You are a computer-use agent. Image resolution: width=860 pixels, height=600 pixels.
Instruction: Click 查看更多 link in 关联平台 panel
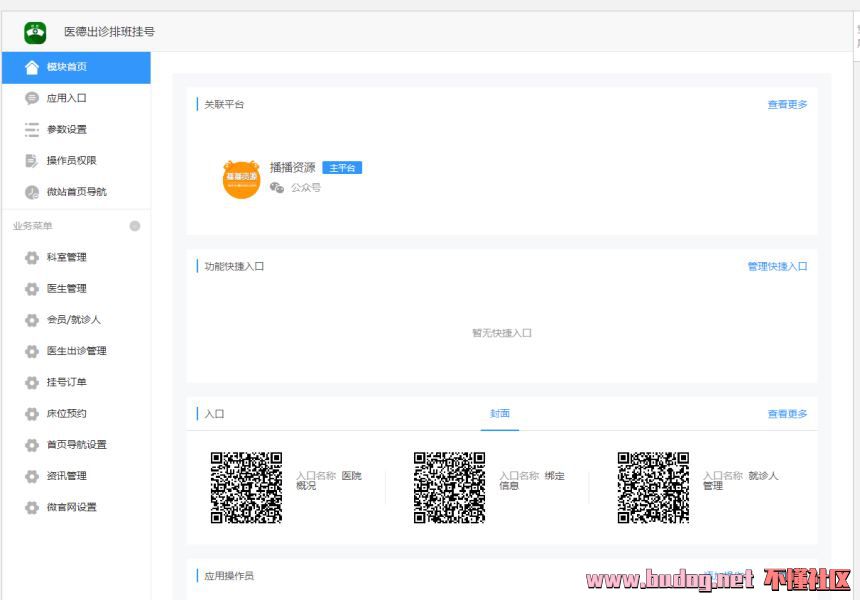tap(787, 105)
